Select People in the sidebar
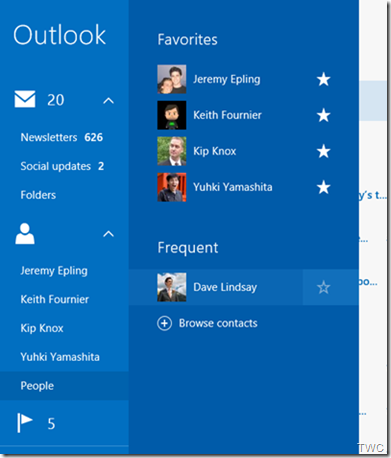Viewport: 391px width, 458px height. click(x=64, y=386)
